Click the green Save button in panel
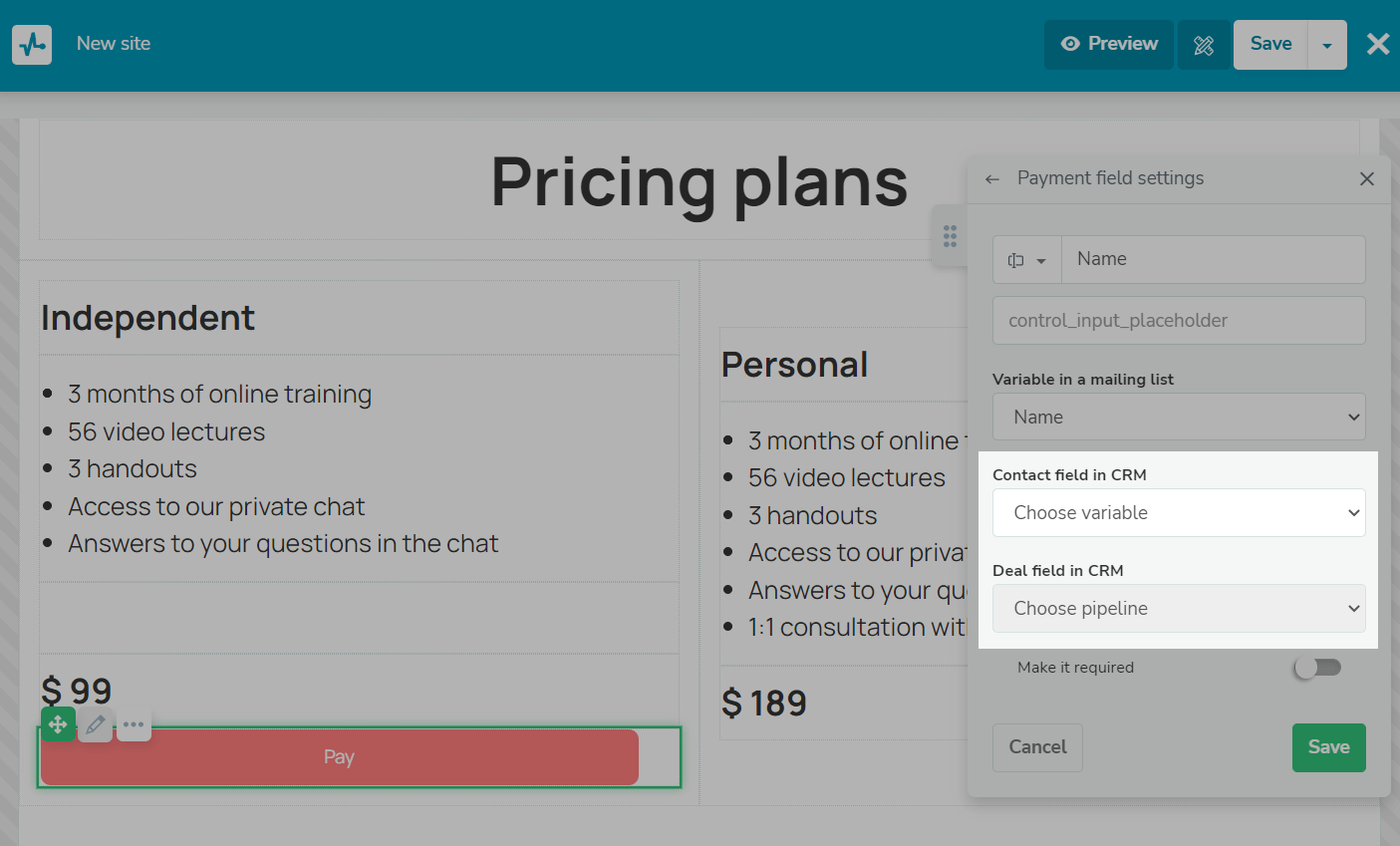 pos(1328,747)
